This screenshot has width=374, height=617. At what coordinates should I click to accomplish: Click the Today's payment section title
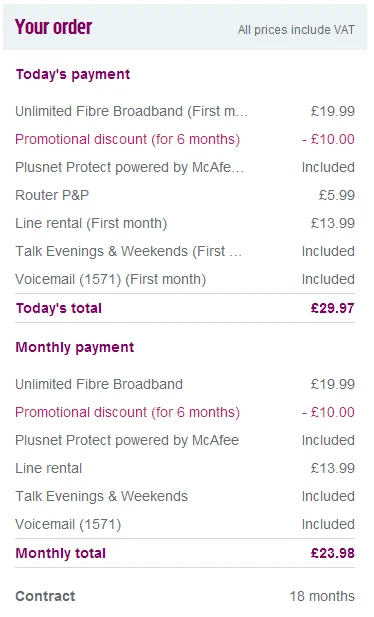coord(73,74)
